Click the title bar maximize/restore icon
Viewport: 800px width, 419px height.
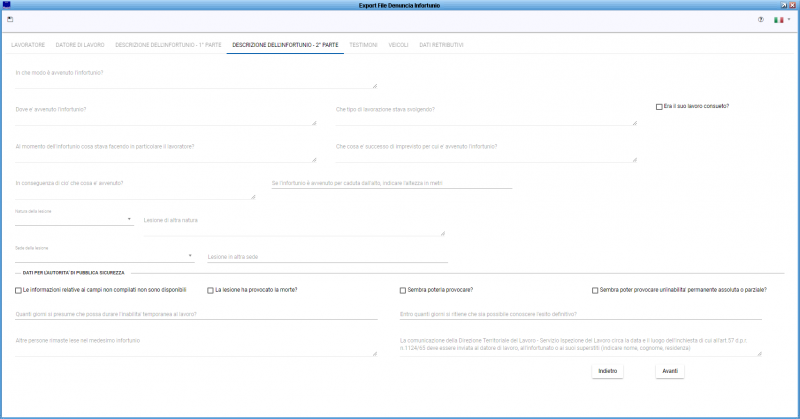(x=784, y=5)
